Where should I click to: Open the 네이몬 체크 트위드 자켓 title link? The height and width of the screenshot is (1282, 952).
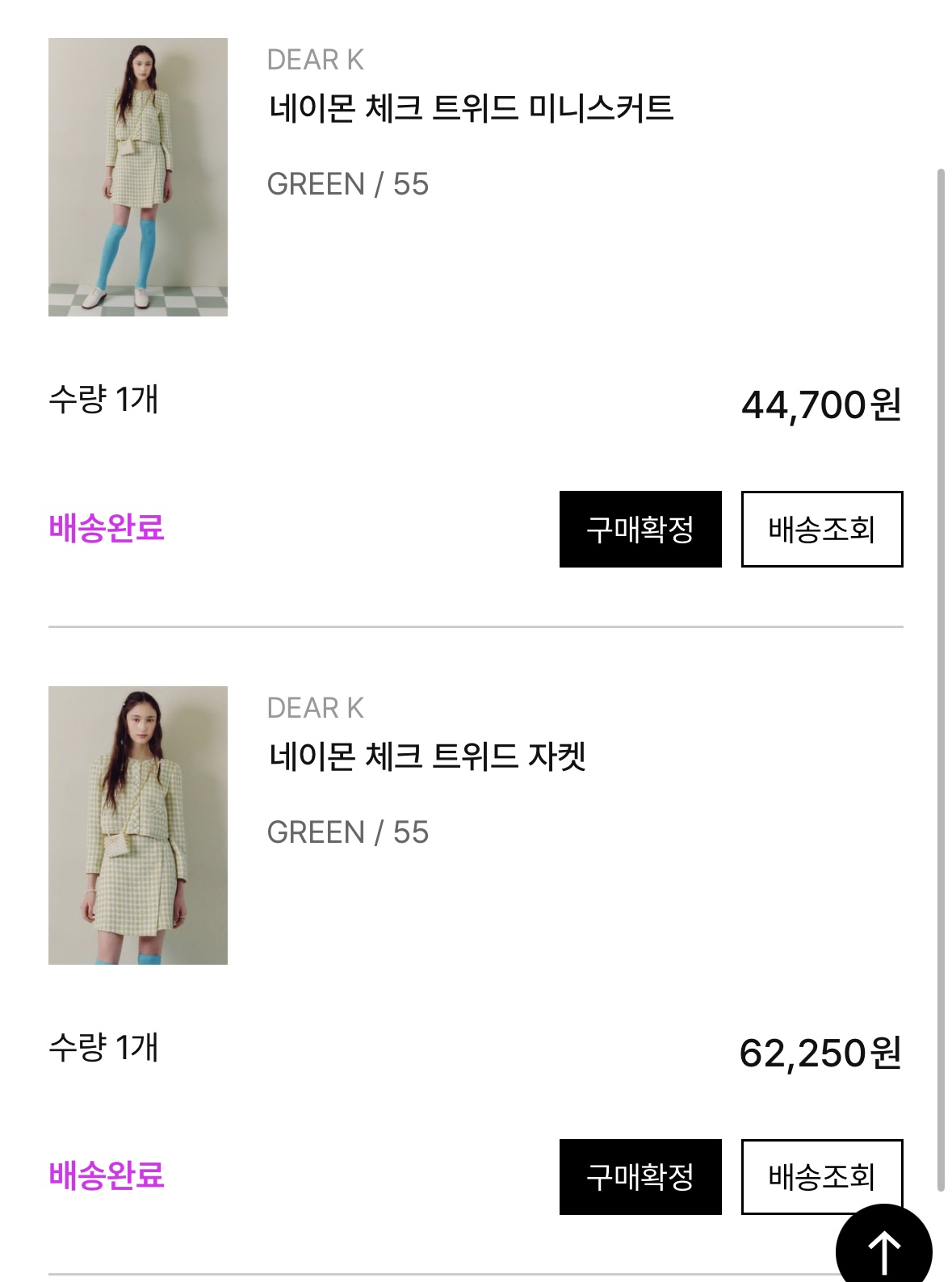click(427, 756)
